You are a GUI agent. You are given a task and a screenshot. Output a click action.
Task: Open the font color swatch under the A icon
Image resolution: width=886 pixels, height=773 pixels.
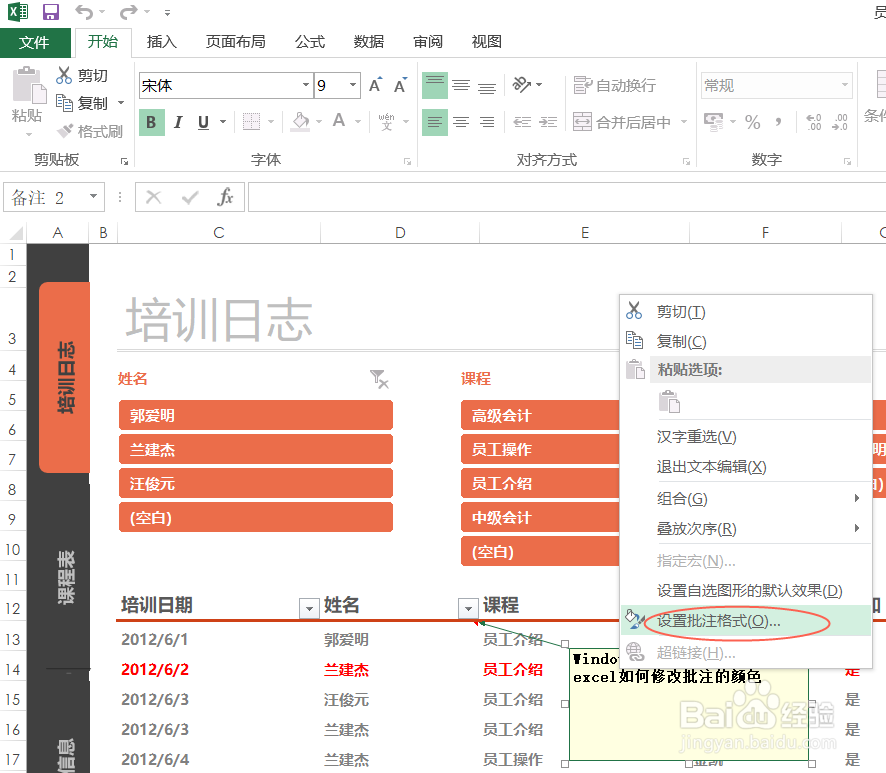point(360,121)
